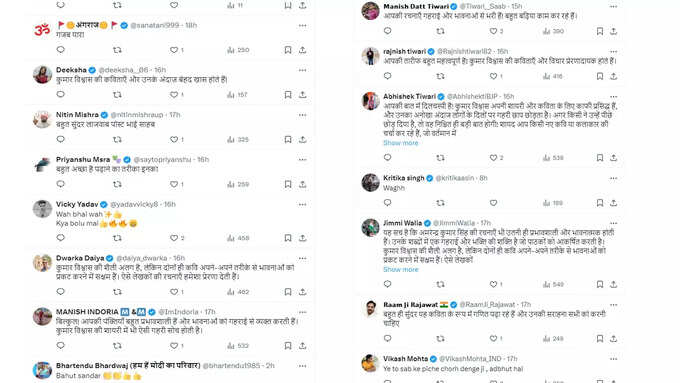Bookmark Dwarka Daiya's reply
The height and width of the screenshot is (383, 680).
point(288,291)
